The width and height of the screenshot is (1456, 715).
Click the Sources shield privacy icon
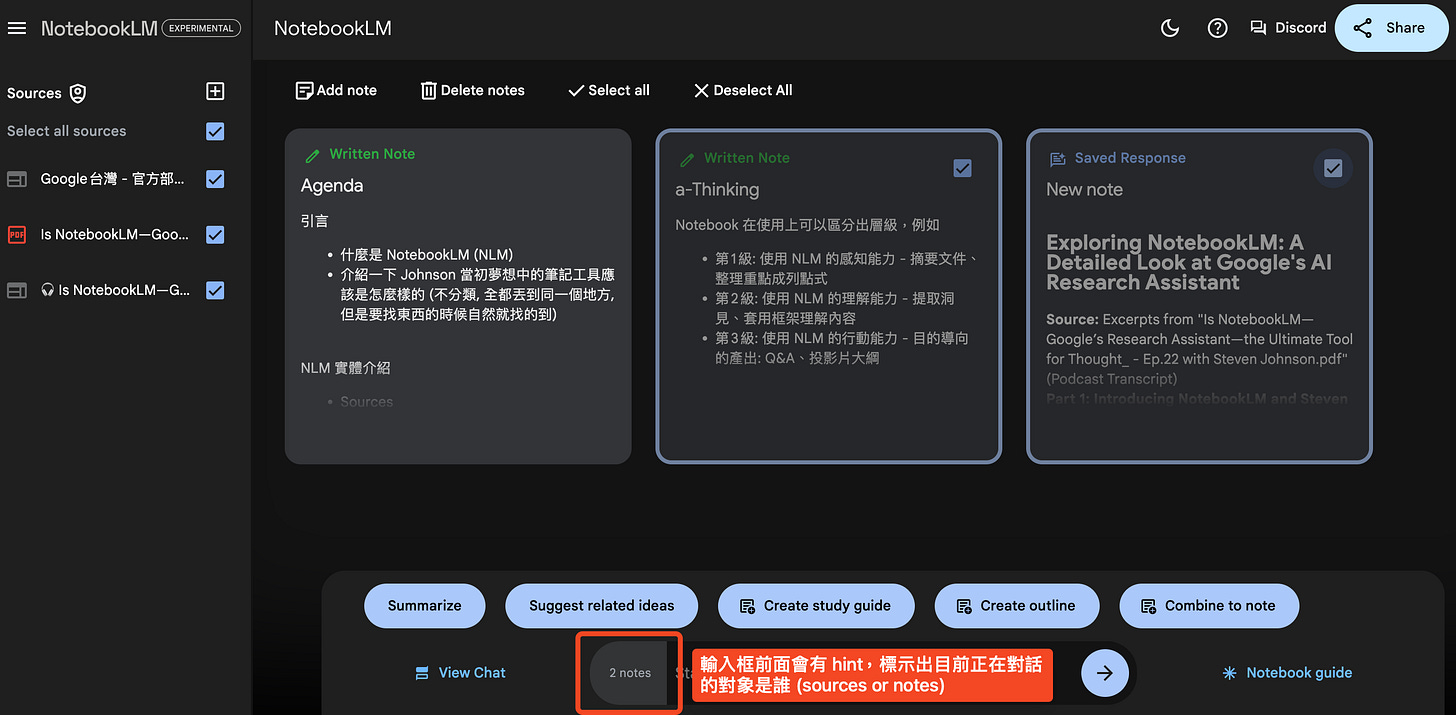[77, 93]
